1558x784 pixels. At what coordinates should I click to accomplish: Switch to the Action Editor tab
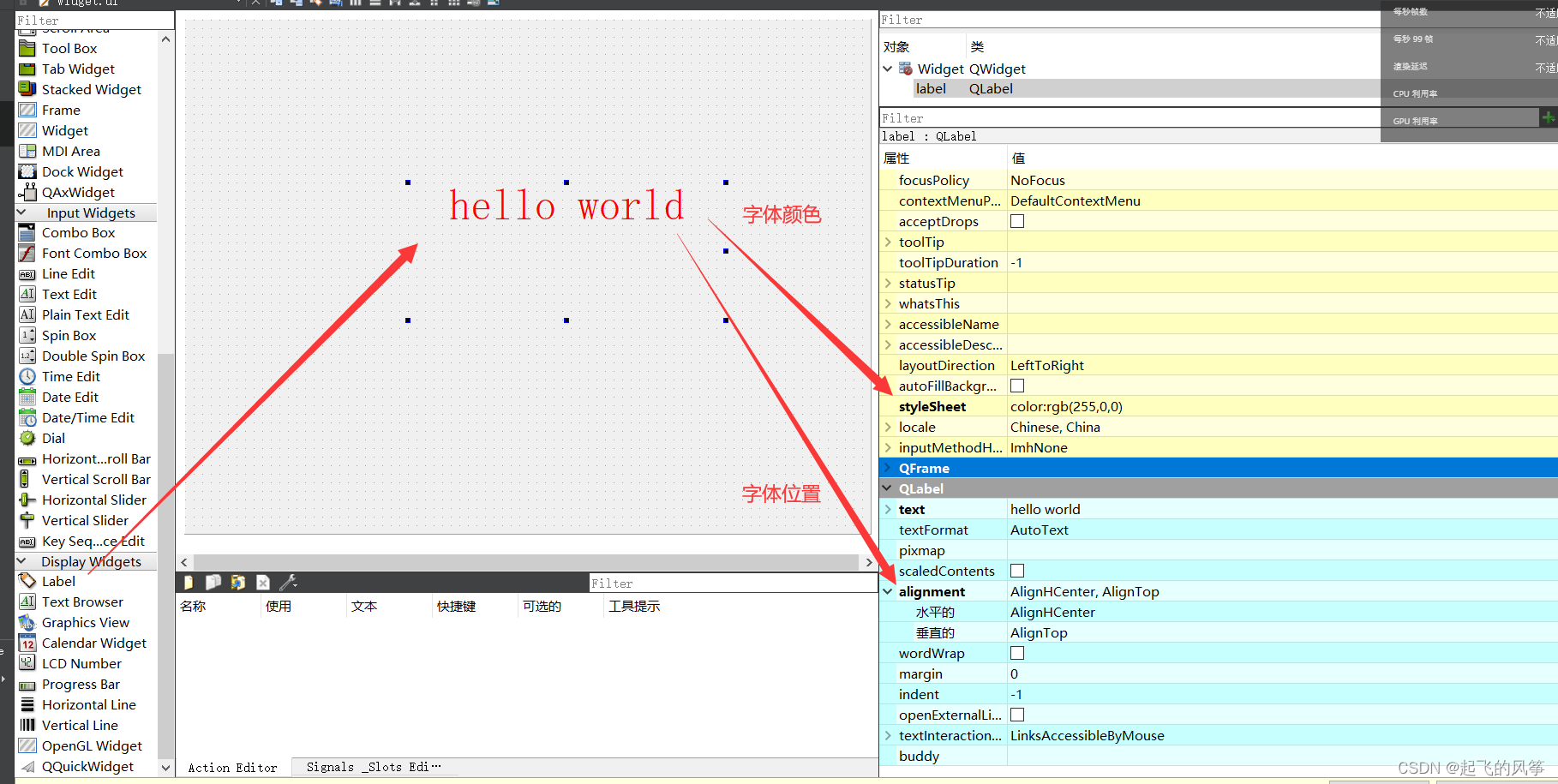point(232,766)
